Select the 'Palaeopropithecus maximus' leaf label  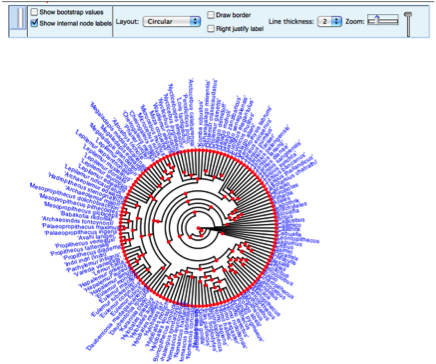(x=79, y=226)
